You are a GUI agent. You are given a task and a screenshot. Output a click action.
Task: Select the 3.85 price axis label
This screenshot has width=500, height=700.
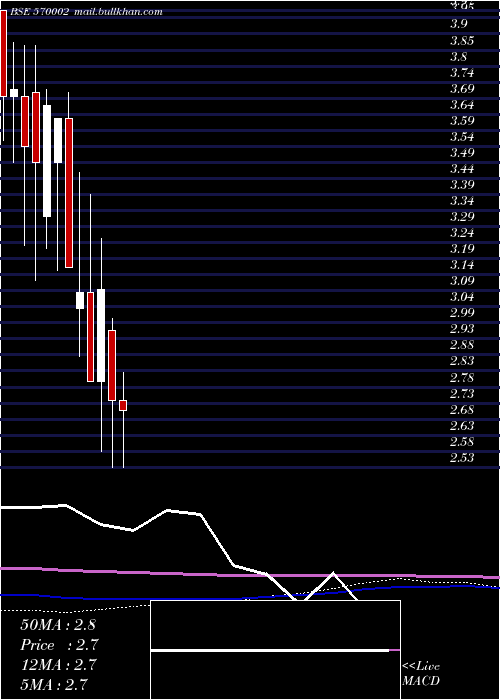coord(462,41)
